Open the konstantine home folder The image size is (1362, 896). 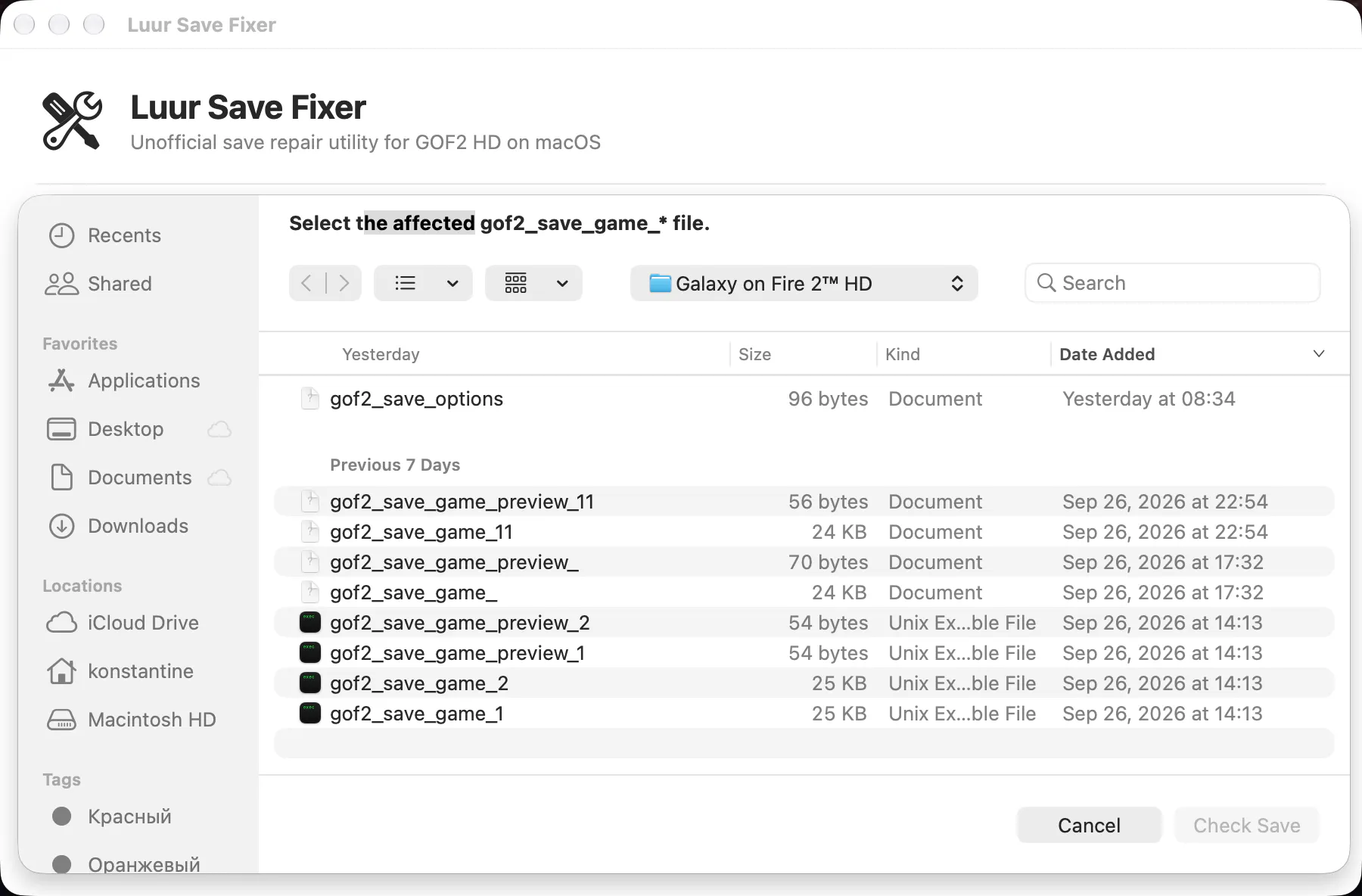141,671
